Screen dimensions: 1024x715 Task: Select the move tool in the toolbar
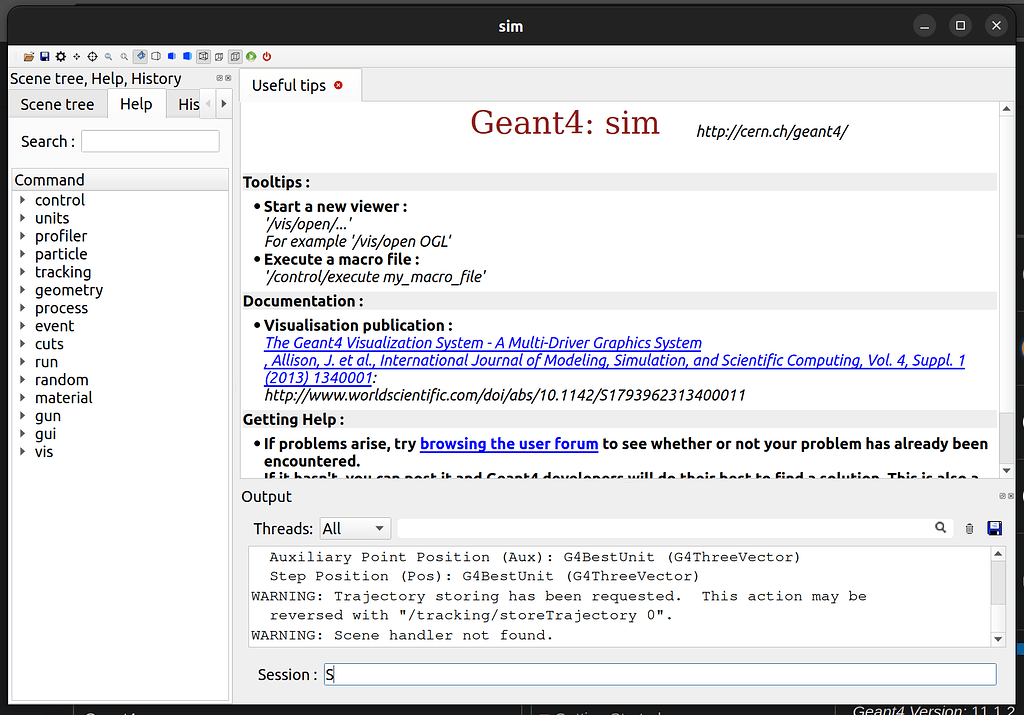[x=76, y=56]
